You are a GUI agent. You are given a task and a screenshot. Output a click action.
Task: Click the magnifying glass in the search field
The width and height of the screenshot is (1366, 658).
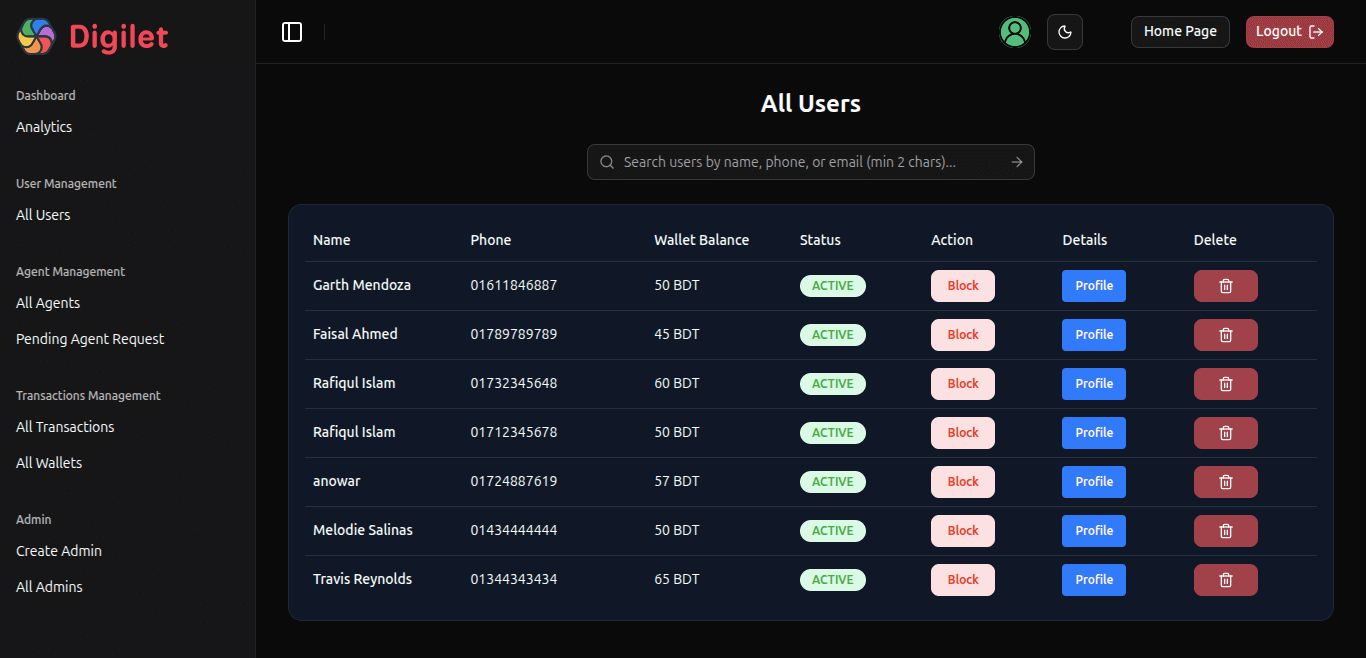[x=607, y=161]
